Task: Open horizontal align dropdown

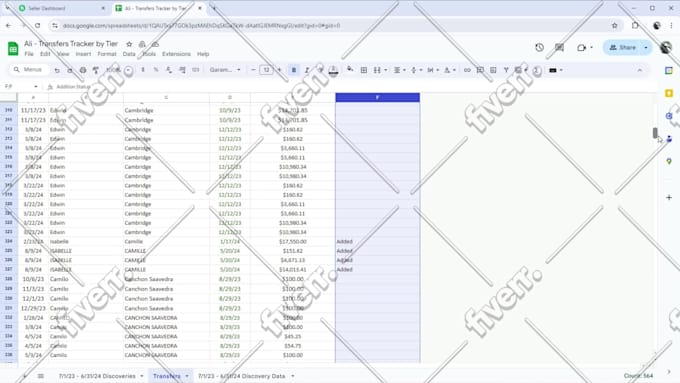Action: (399, 70)
